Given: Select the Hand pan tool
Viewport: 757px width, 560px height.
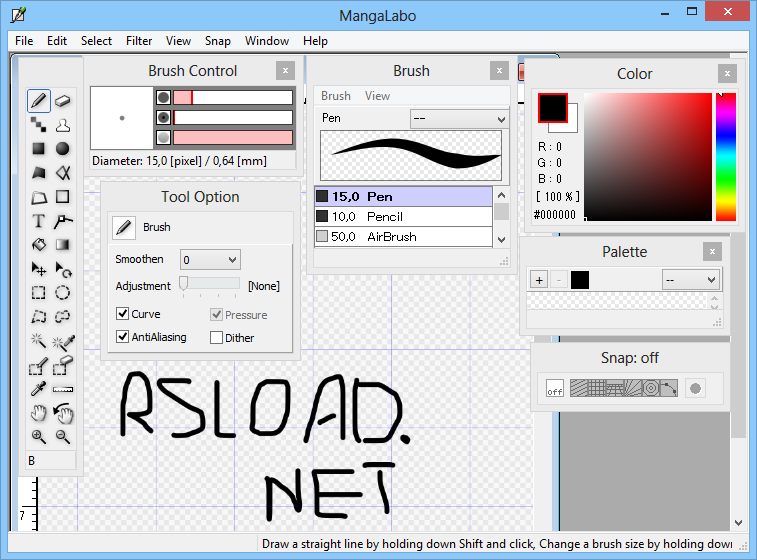Looking at the screenshot, I should 39,413.
